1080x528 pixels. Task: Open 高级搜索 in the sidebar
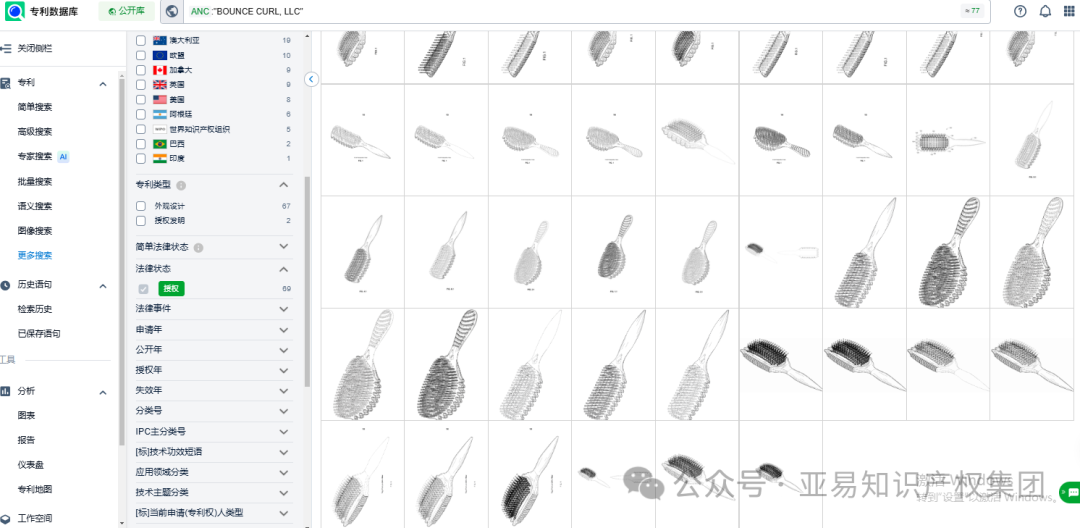[35, 132]
